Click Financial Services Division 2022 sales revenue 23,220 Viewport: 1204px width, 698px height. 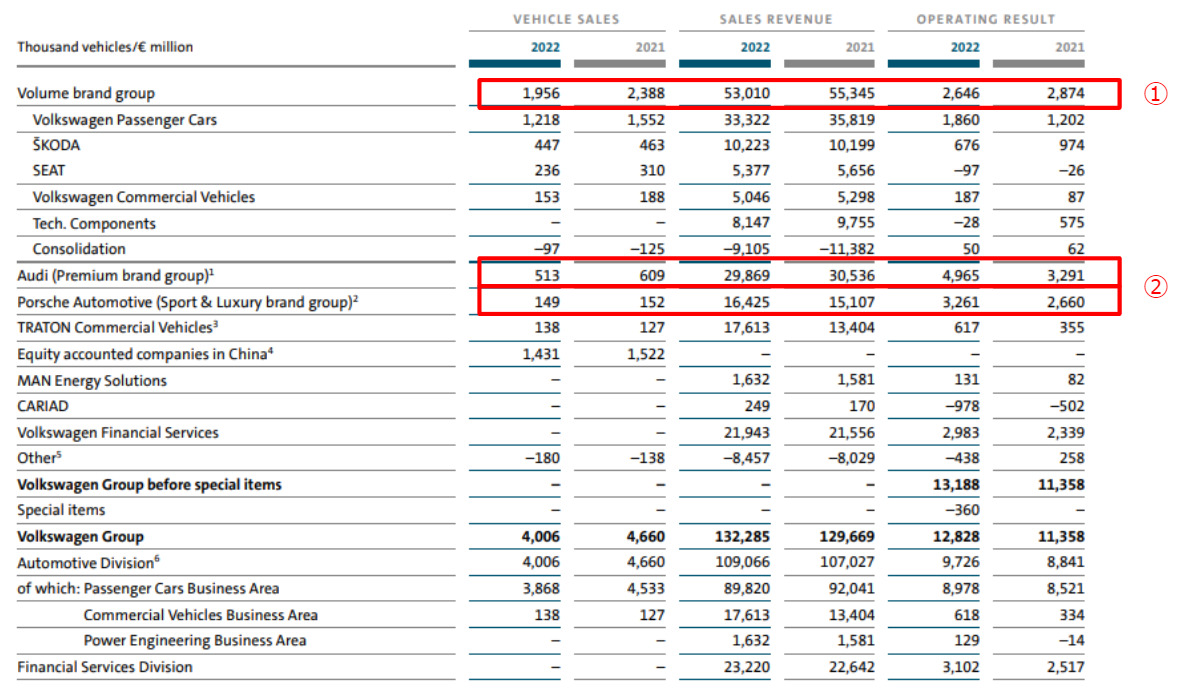point(745,667)
